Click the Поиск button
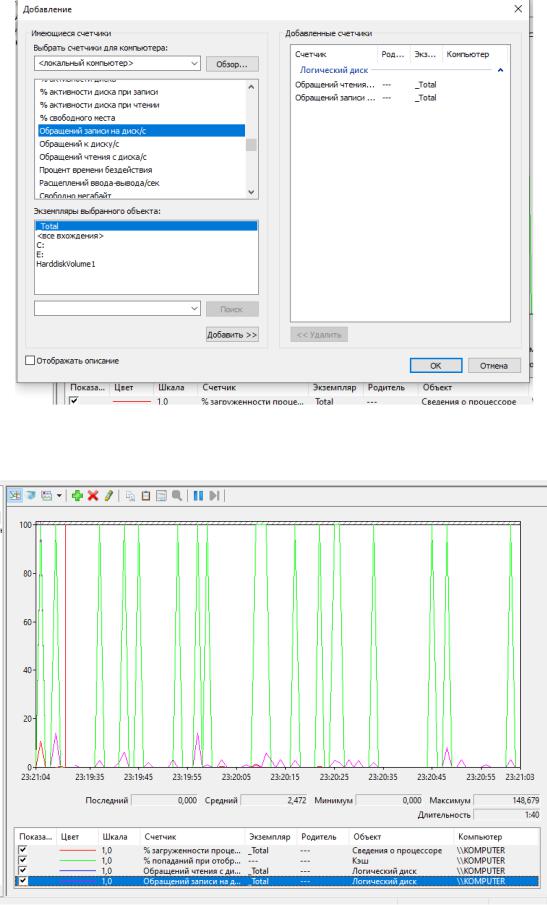 point(232,309)
